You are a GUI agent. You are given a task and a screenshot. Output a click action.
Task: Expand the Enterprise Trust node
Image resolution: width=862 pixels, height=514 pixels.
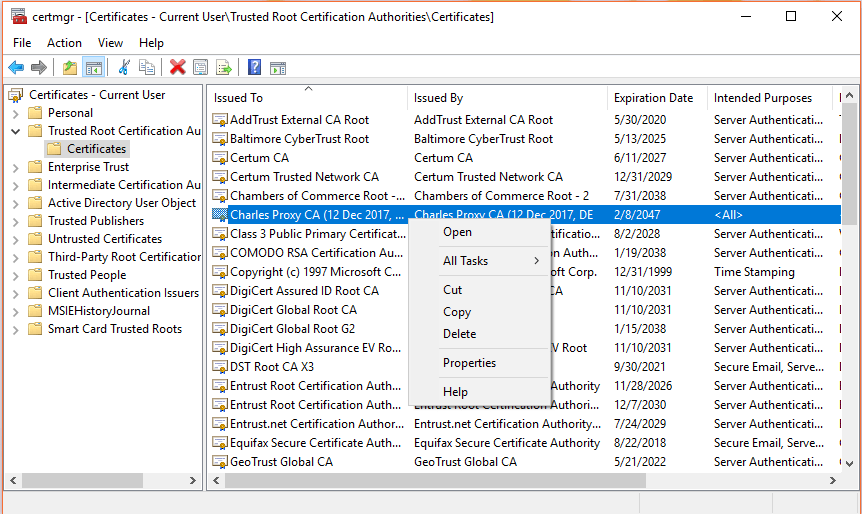point(15,168)
